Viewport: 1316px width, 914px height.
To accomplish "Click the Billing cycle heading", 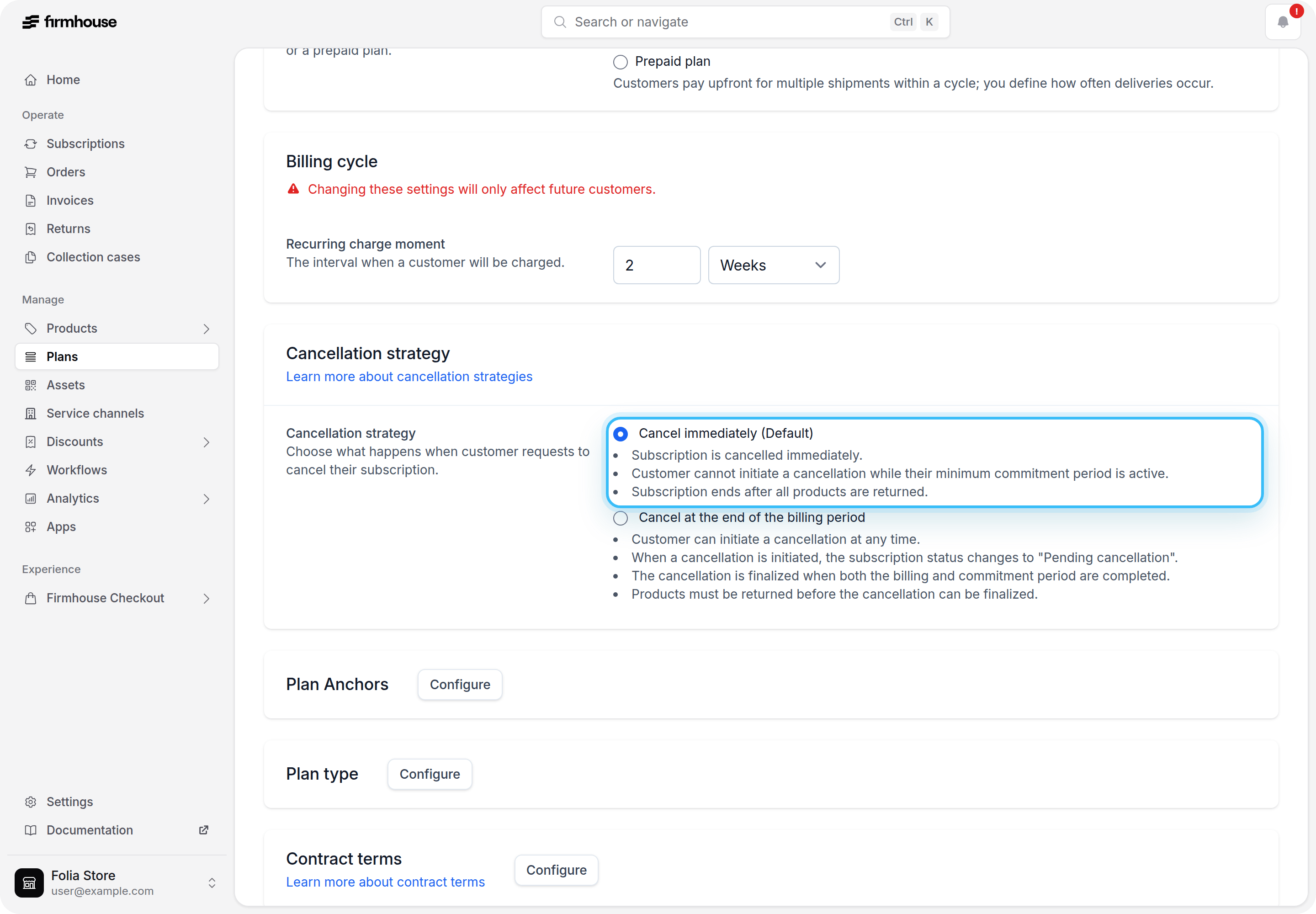I will tap(332, 161).
